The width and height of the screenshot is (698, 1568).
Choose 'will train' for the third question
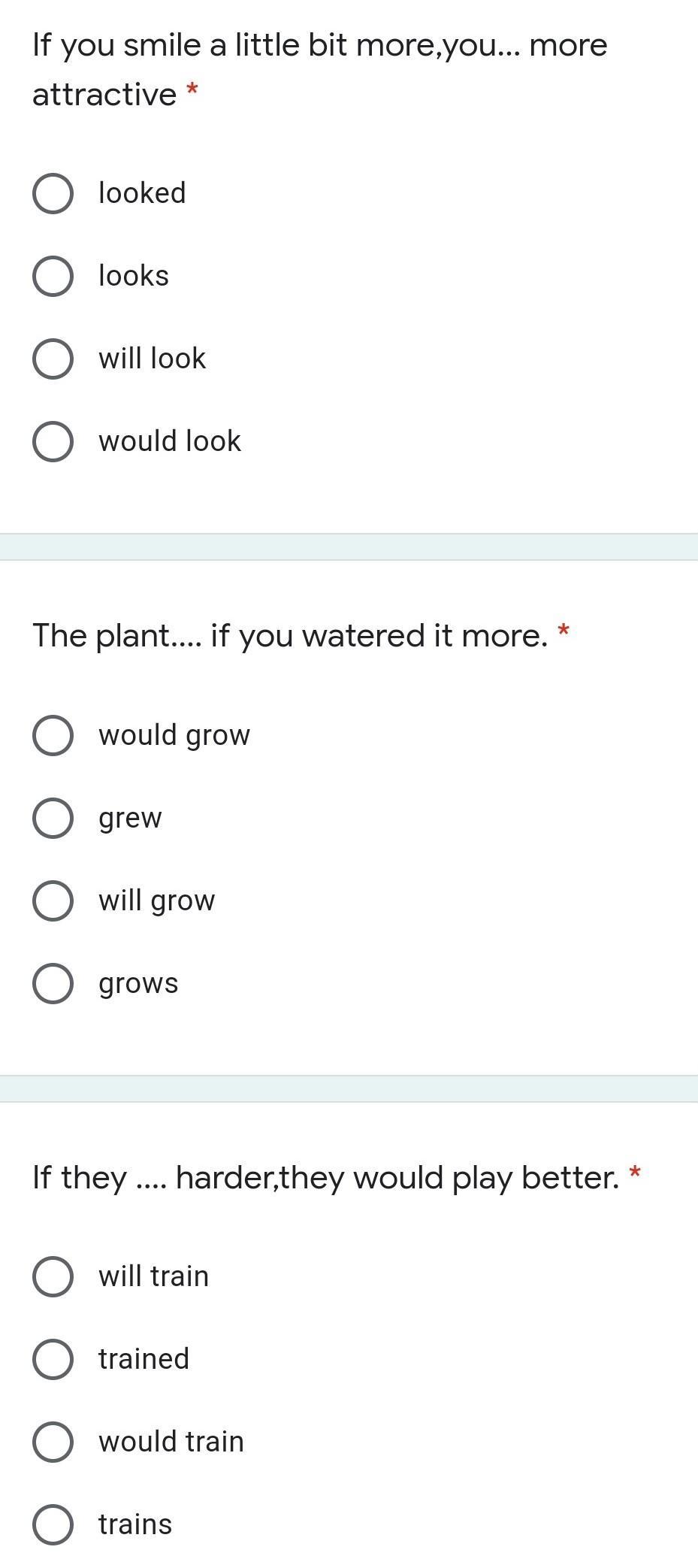(x=53, y=1276)
